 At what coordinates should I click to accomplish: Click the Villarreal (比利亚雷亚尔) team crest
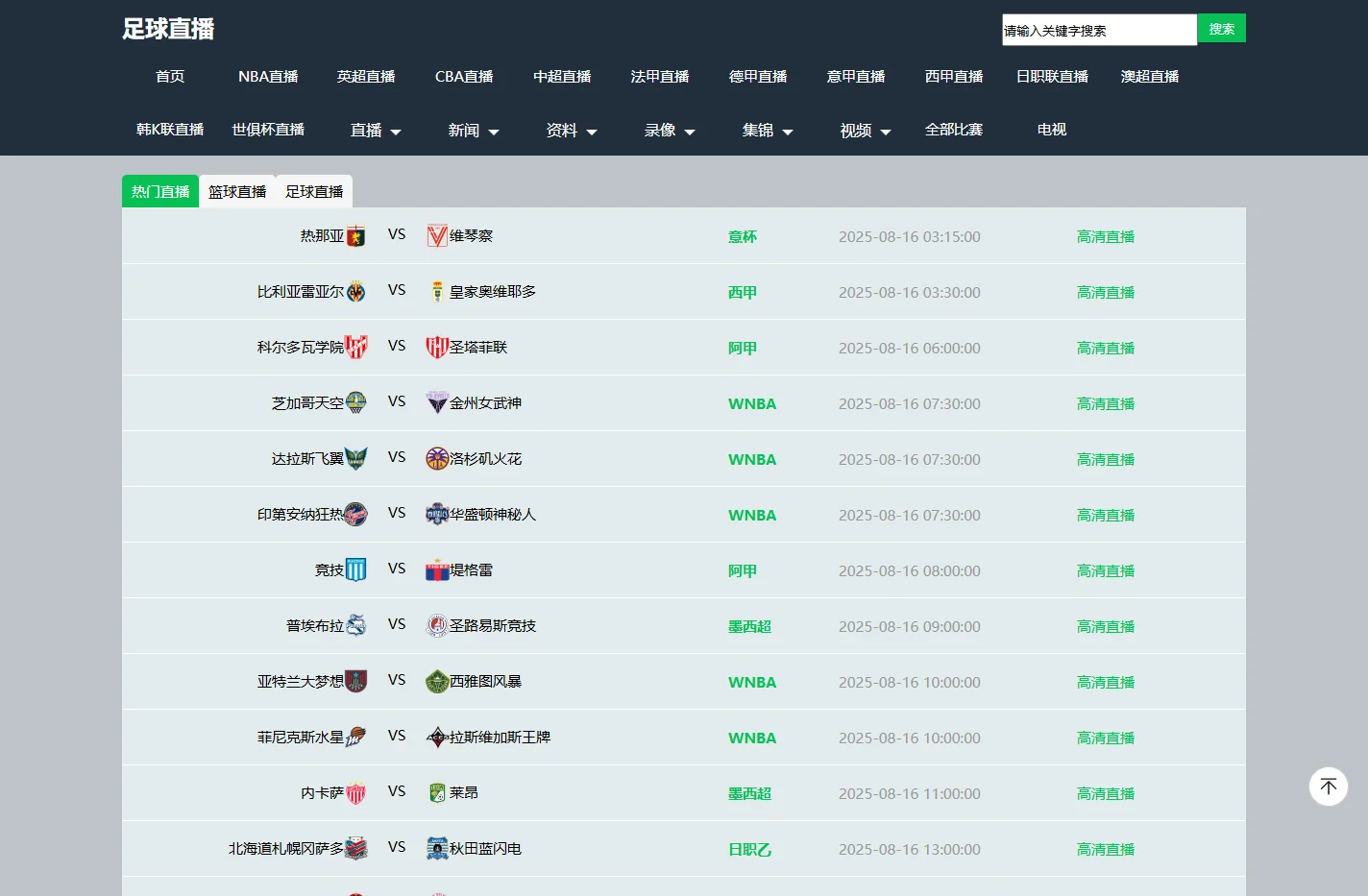(x=355, y=292)
